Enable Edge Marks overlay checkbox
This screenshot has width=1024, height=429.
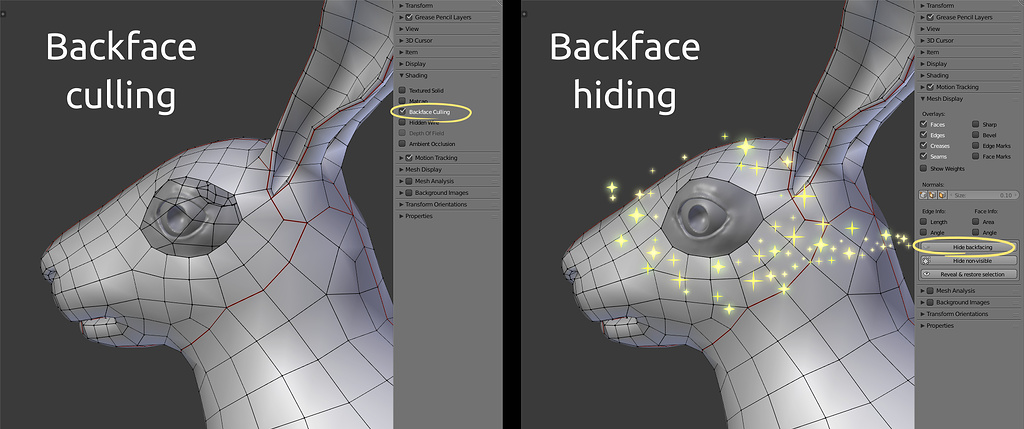pyautogui.click(x=975, y=146)
